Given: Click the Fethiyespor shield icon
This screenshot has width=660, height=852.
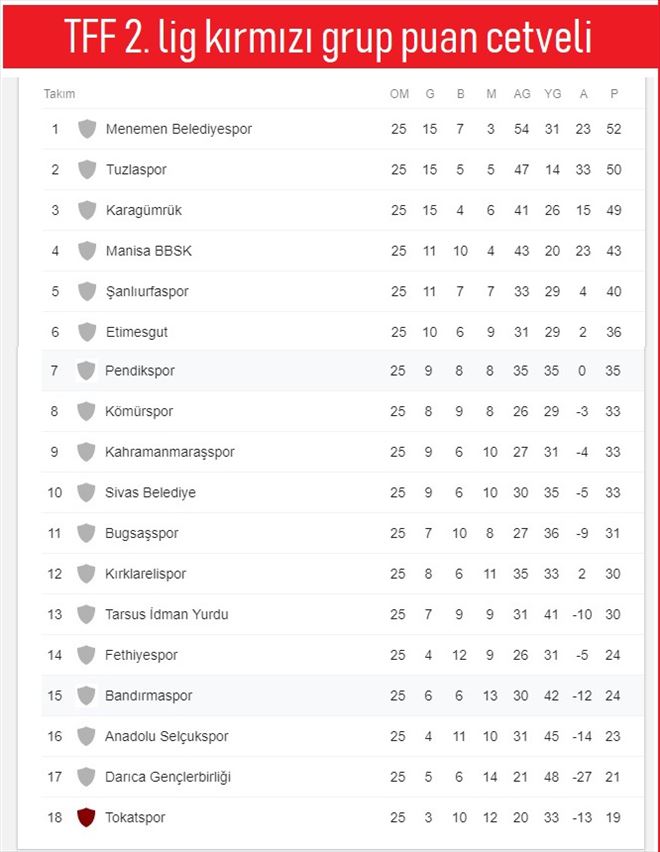Looking at the screenshot, I should [x=86, y=655].
